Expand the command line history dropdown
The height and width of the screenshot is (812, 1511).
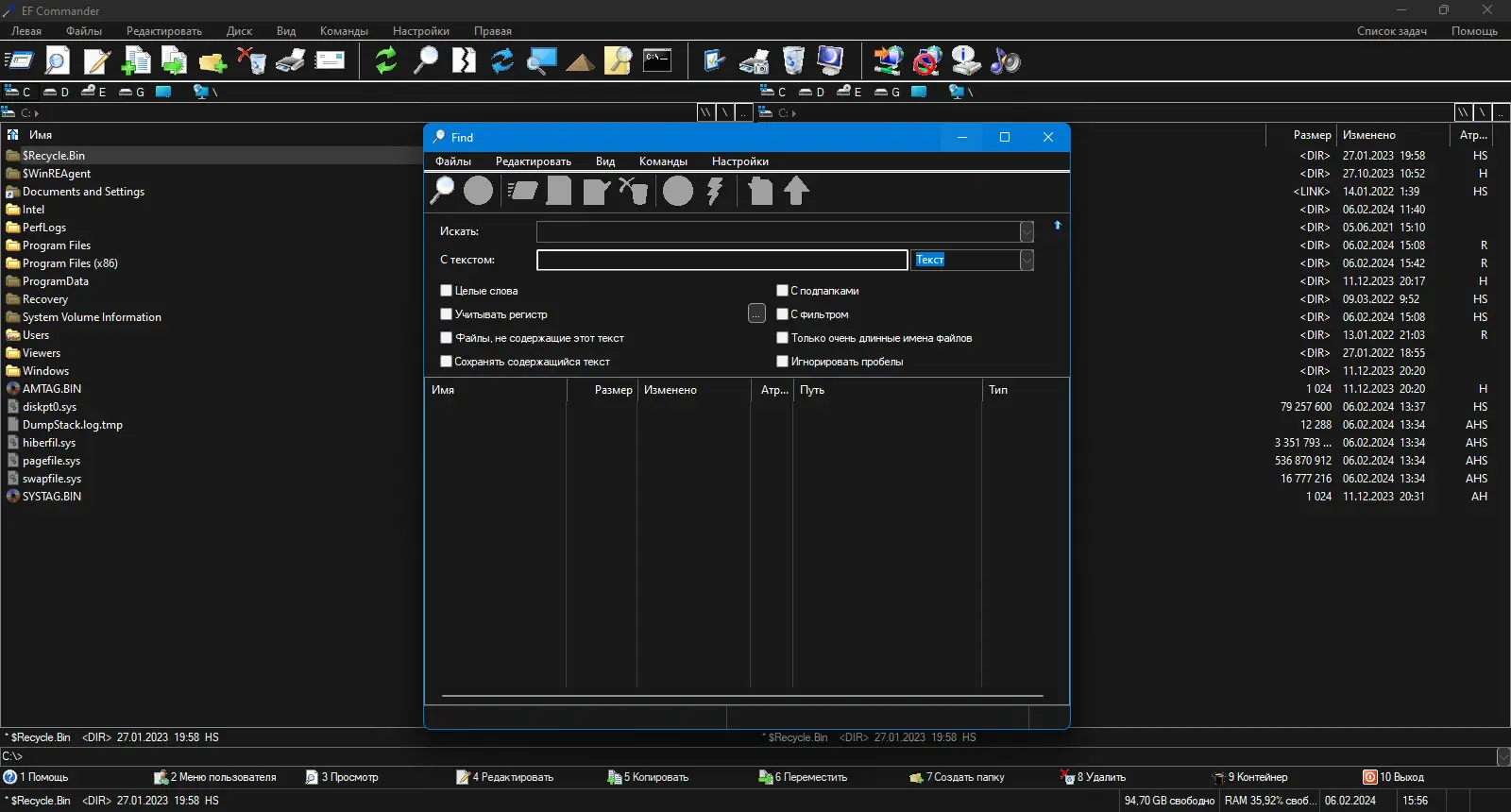point(1503,756)
